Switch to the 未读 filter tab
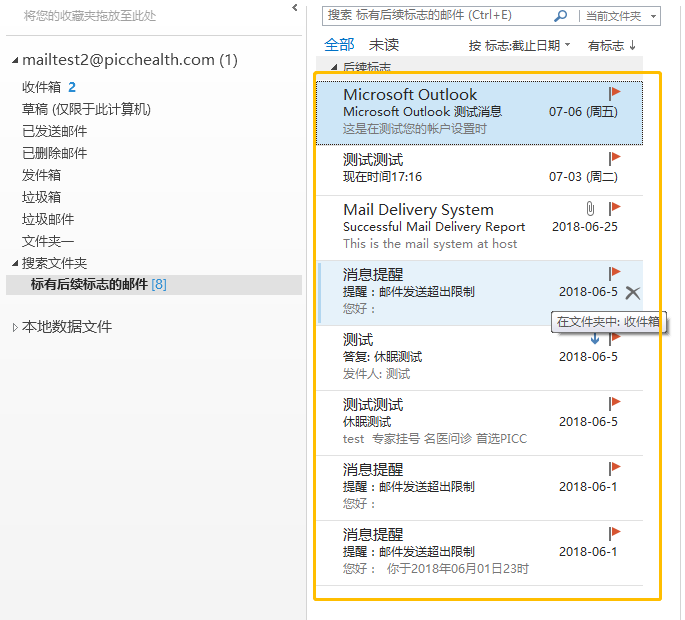This screenshot has width=685, height=620. tap(383, 45)
